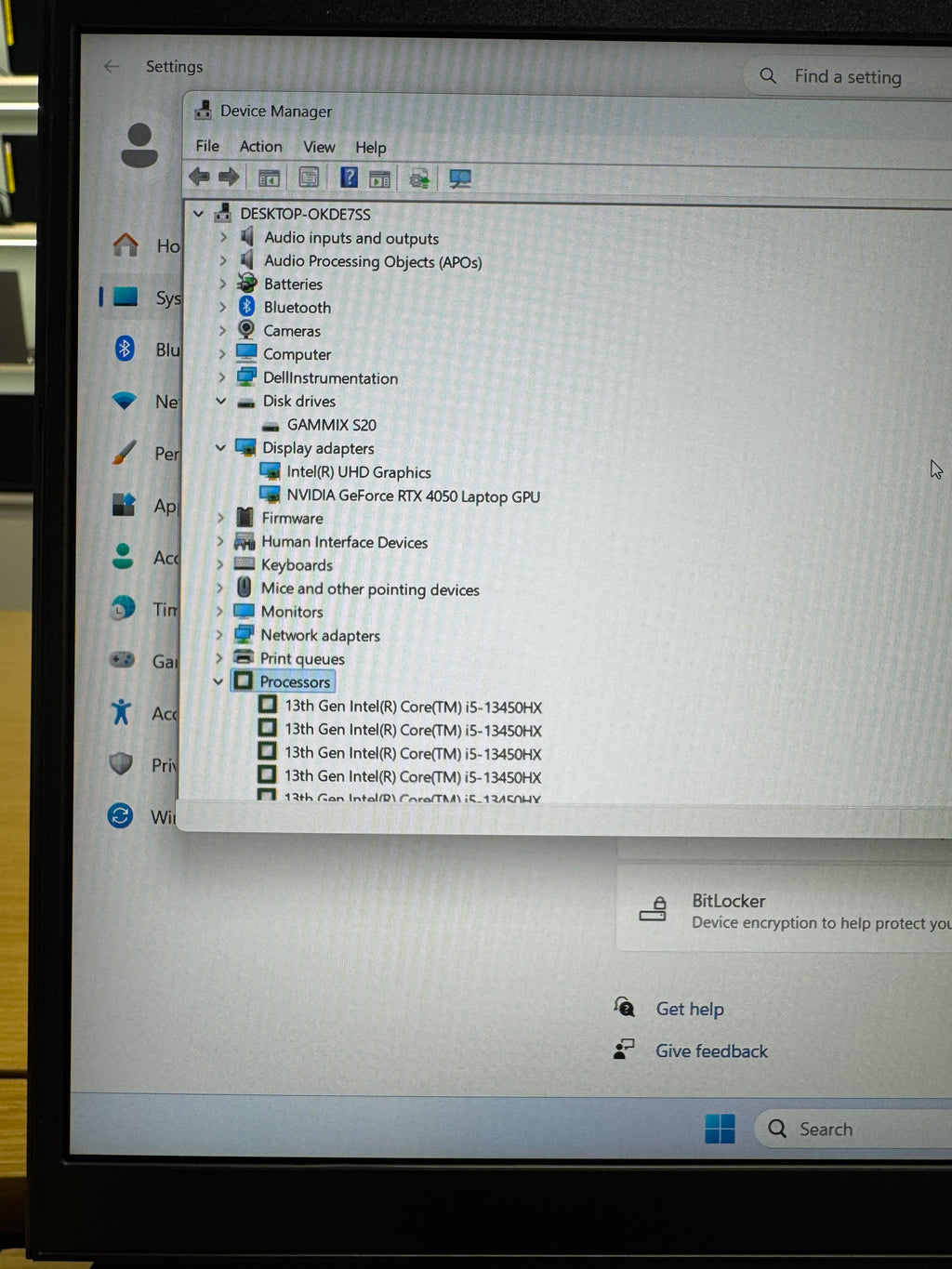Screen dimensions: 952x1269
Task: Click the Find a setting search box
Action: pos(848,76)
